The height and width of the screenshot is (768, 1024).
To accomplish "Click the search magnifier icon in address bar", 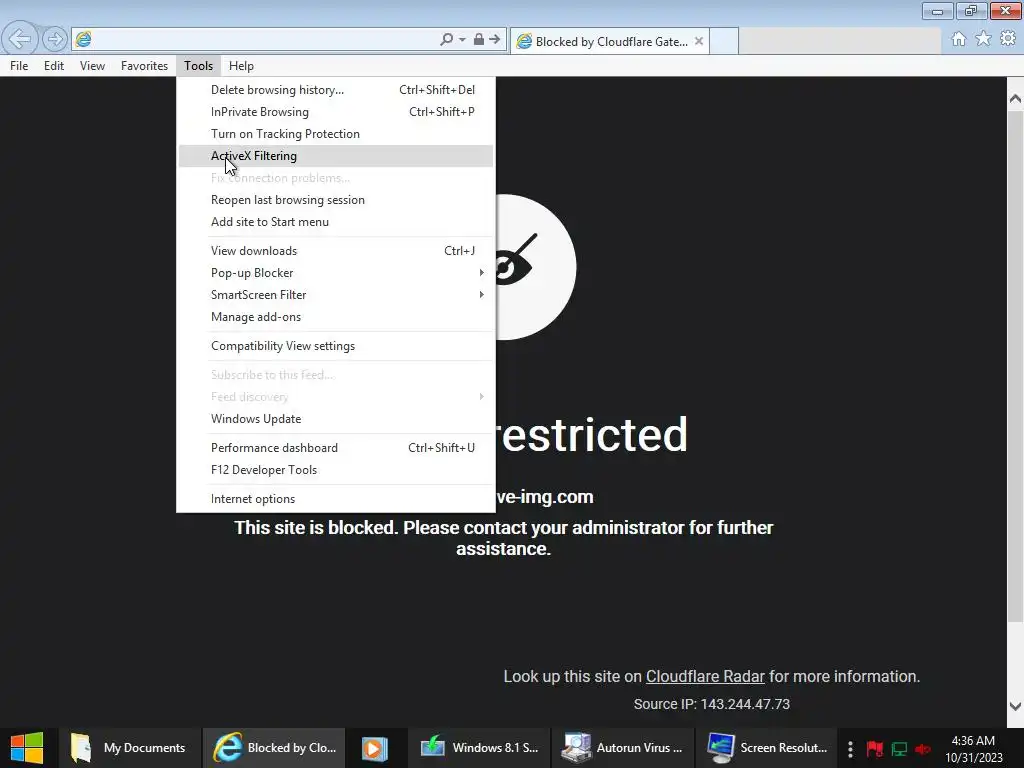I will (446, 39).
